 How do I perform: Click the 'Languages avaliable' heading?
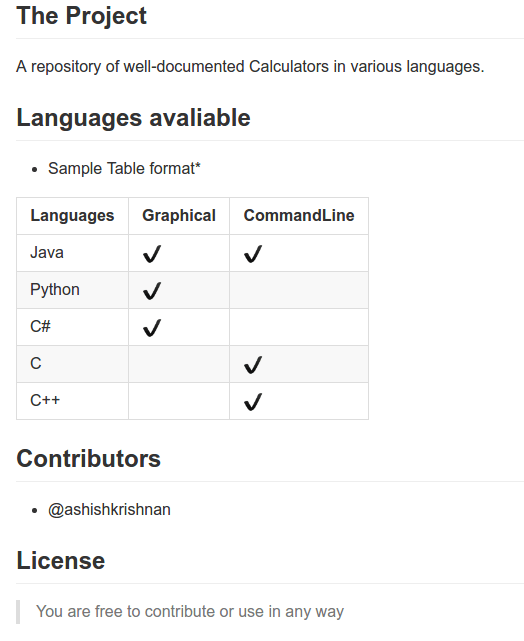tap(133, 118)
